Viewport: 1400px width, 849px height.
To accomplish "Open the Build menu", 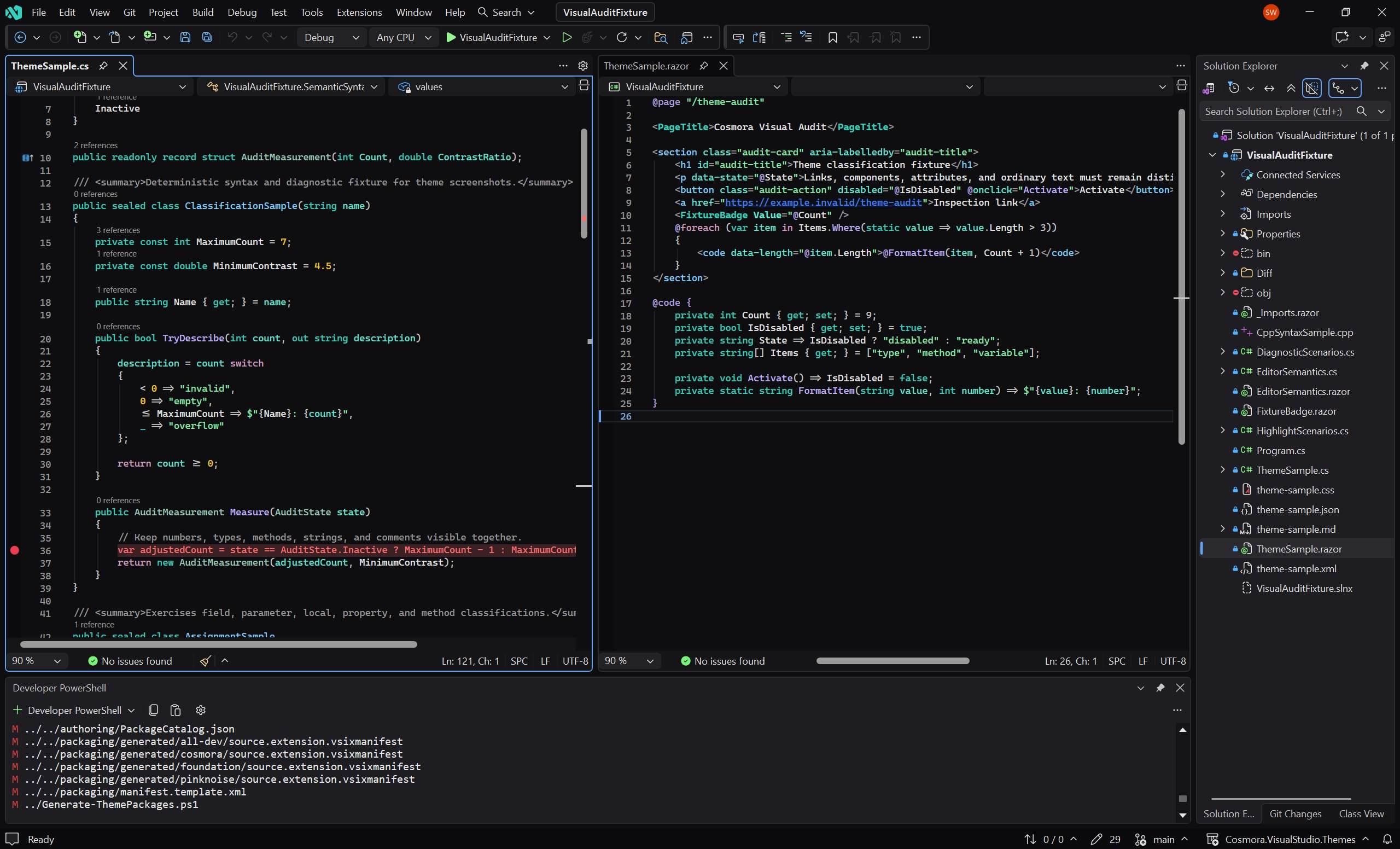I will pos(203,12).
